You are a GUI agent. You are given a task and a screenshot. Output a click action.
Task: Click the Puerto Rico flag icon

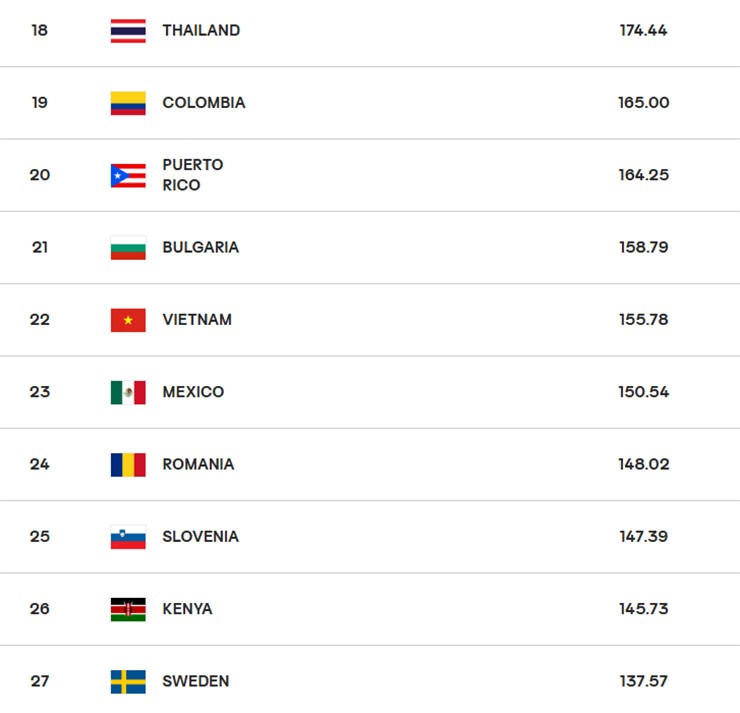pos(128,175)
